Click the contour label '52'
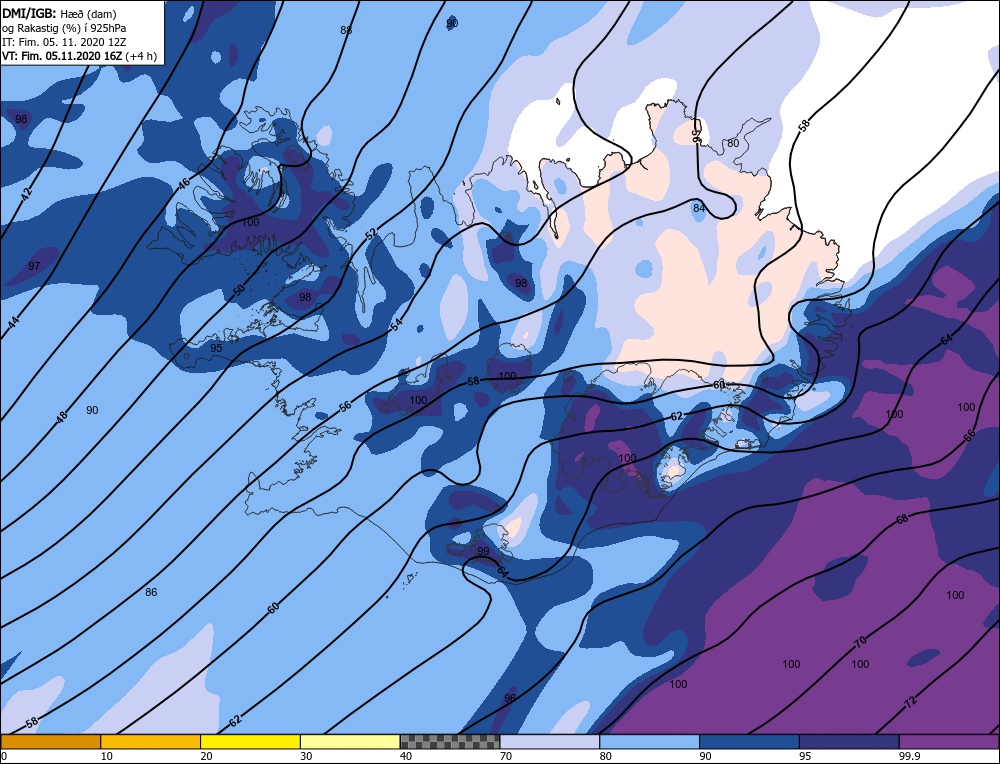This screenshot has height=764, width=1000. [x=371, y=234]
